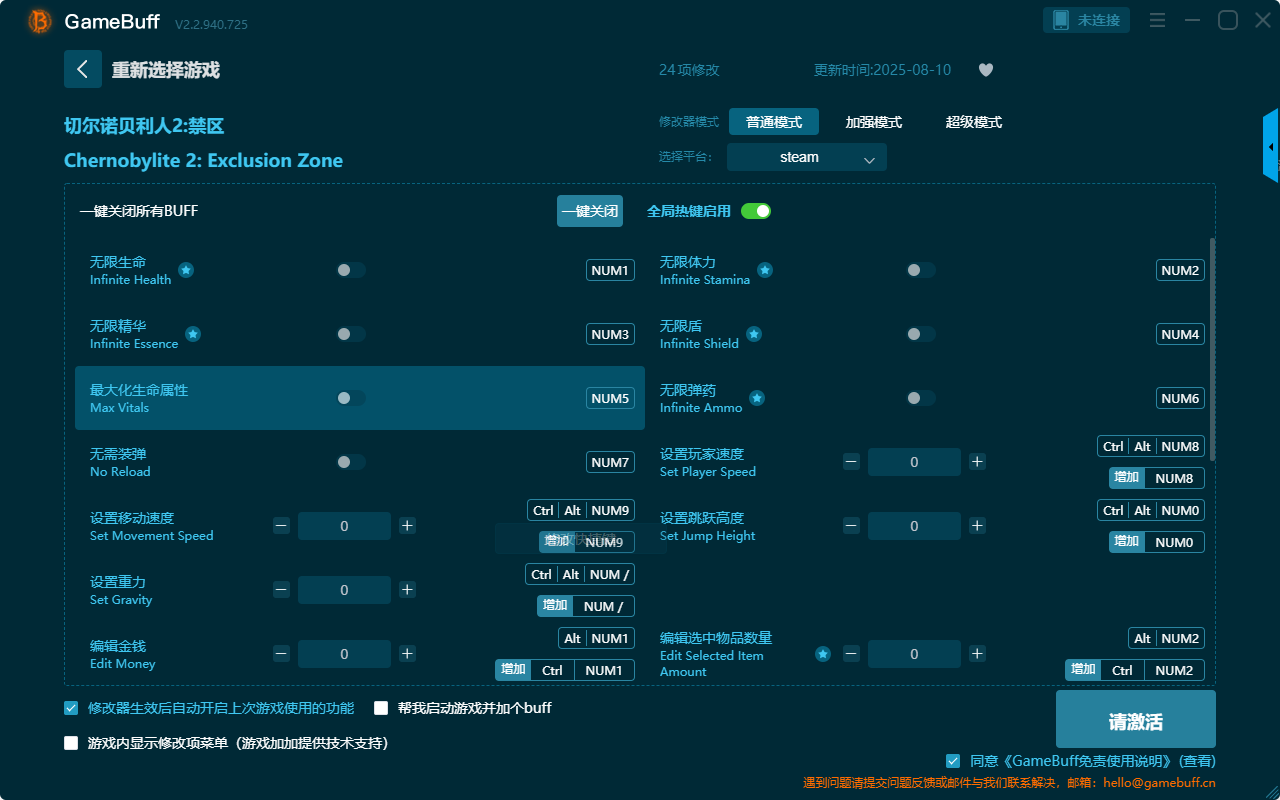Expand the blue side panel arrow
The height and width of the screenshot is (800, 1280).
pyautogui.click(x=1271, y=146)
